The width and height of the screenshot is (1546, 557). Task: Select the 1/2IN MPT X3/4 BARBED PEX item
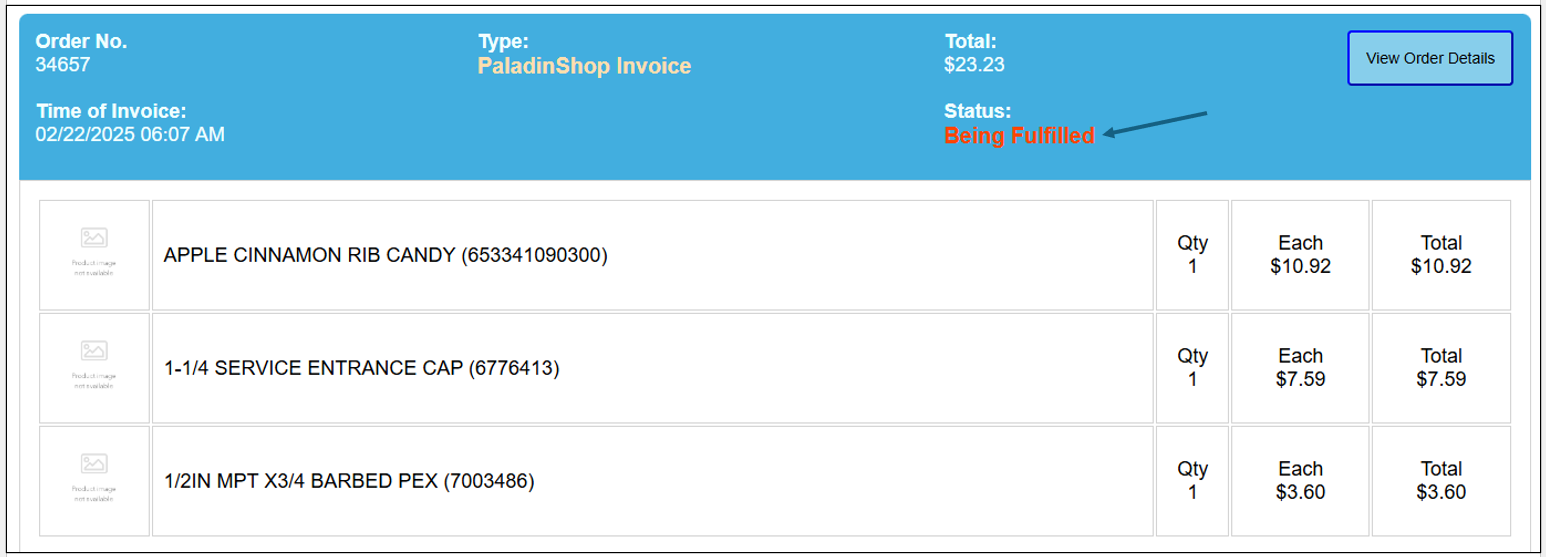click(x=349, y=482)
